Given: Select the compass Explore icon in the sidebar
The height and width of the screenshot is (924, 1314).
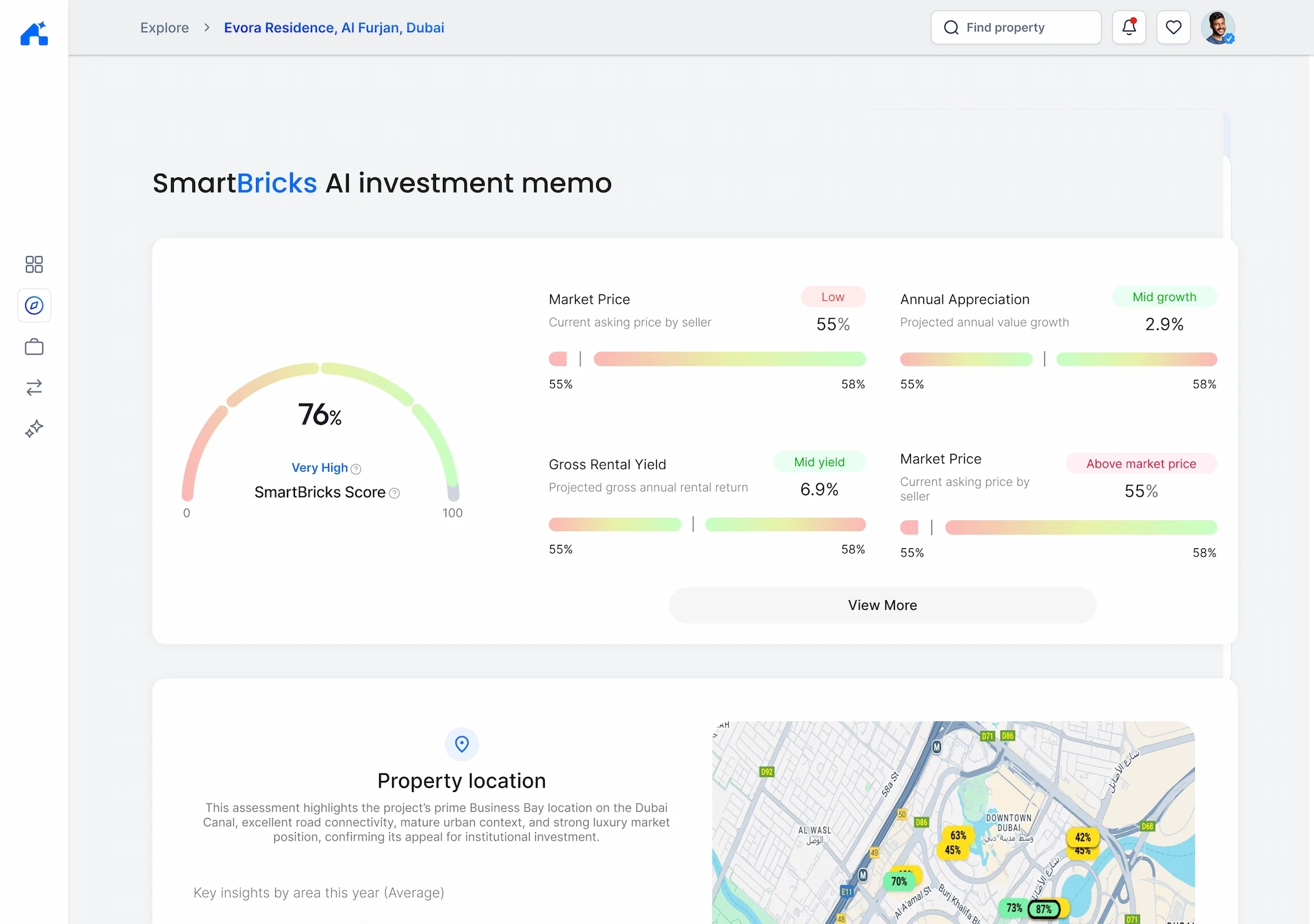Looking at the screenshot, I should pyautogui.click(x=34, y=305).
